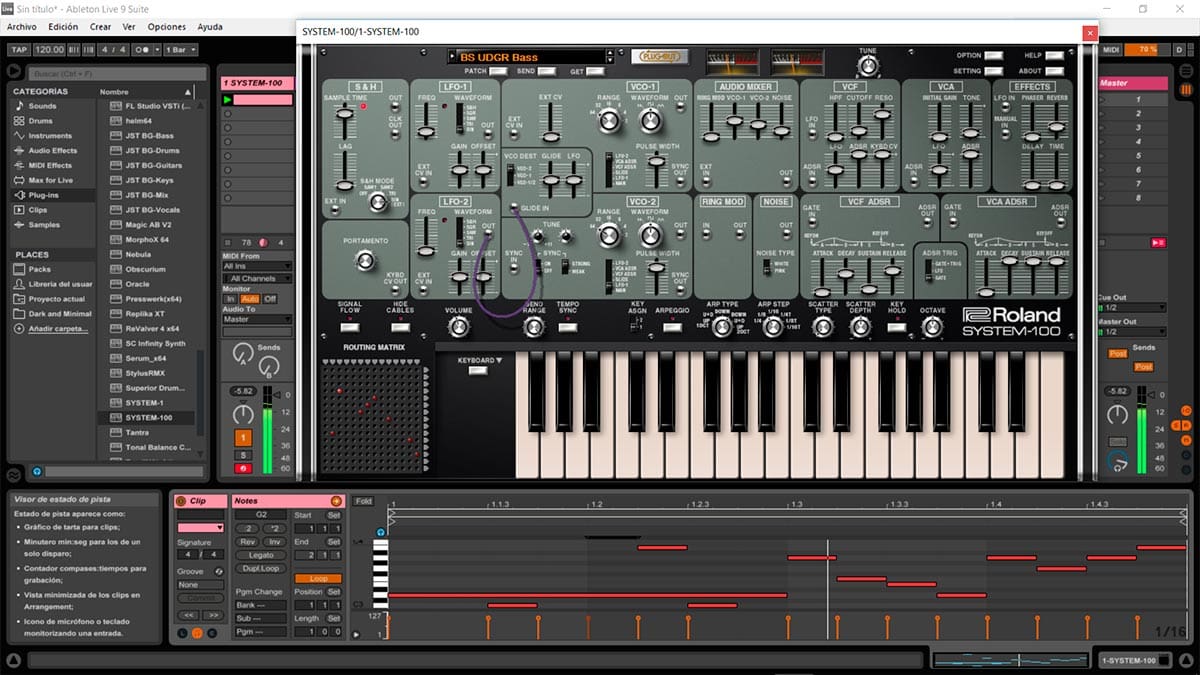Open Ayuda menu
Image resolution: width=1200 pixels, height=675 pixels.
point(210,27)
